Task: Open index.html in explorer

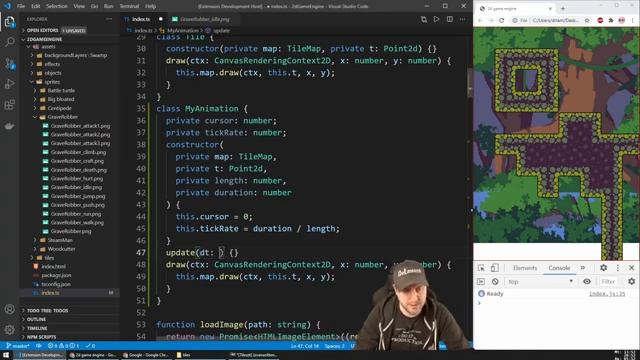Action: click(x=53, y=267)
